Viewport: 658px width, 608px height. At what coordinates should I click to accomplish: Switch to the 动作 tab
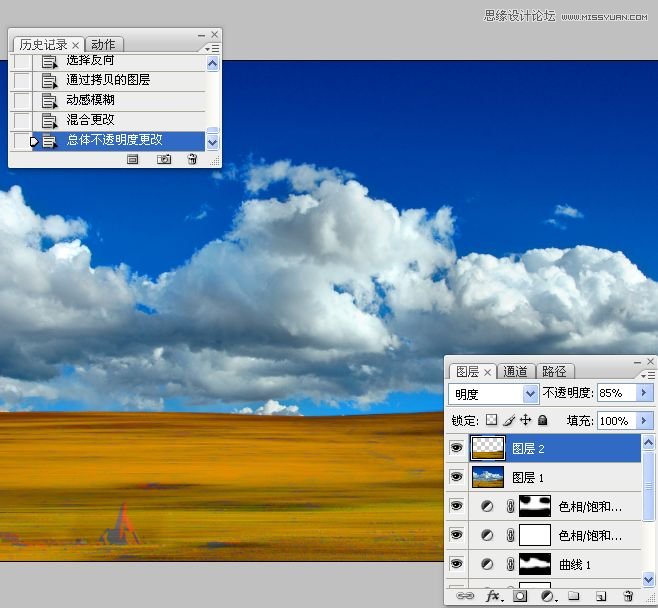(x=103, y=44)
